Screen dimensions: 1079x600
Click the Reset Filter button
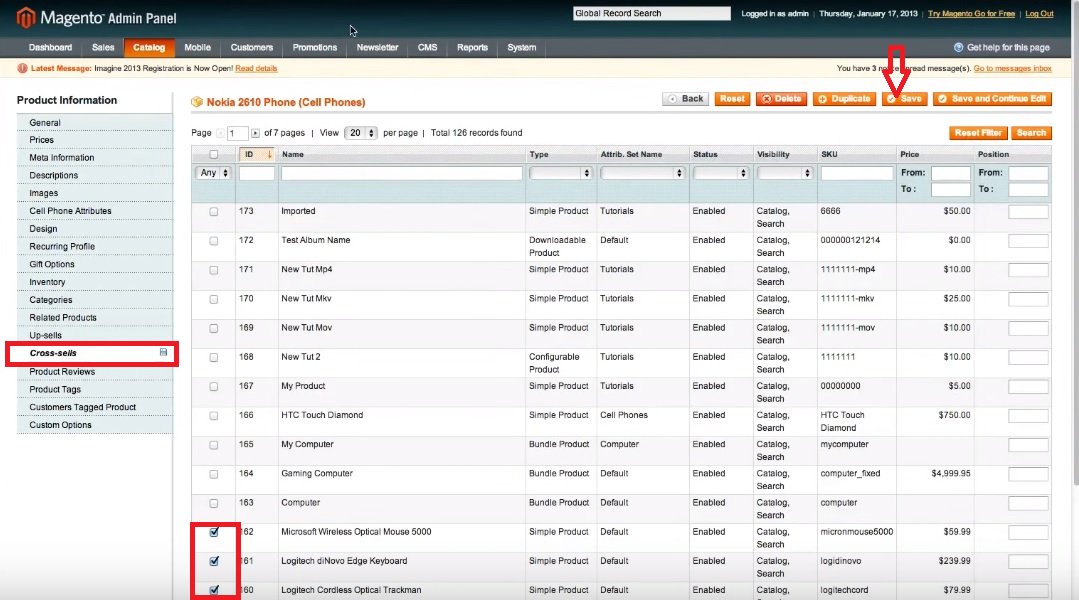pyautogui.click(x=978, y=133)
